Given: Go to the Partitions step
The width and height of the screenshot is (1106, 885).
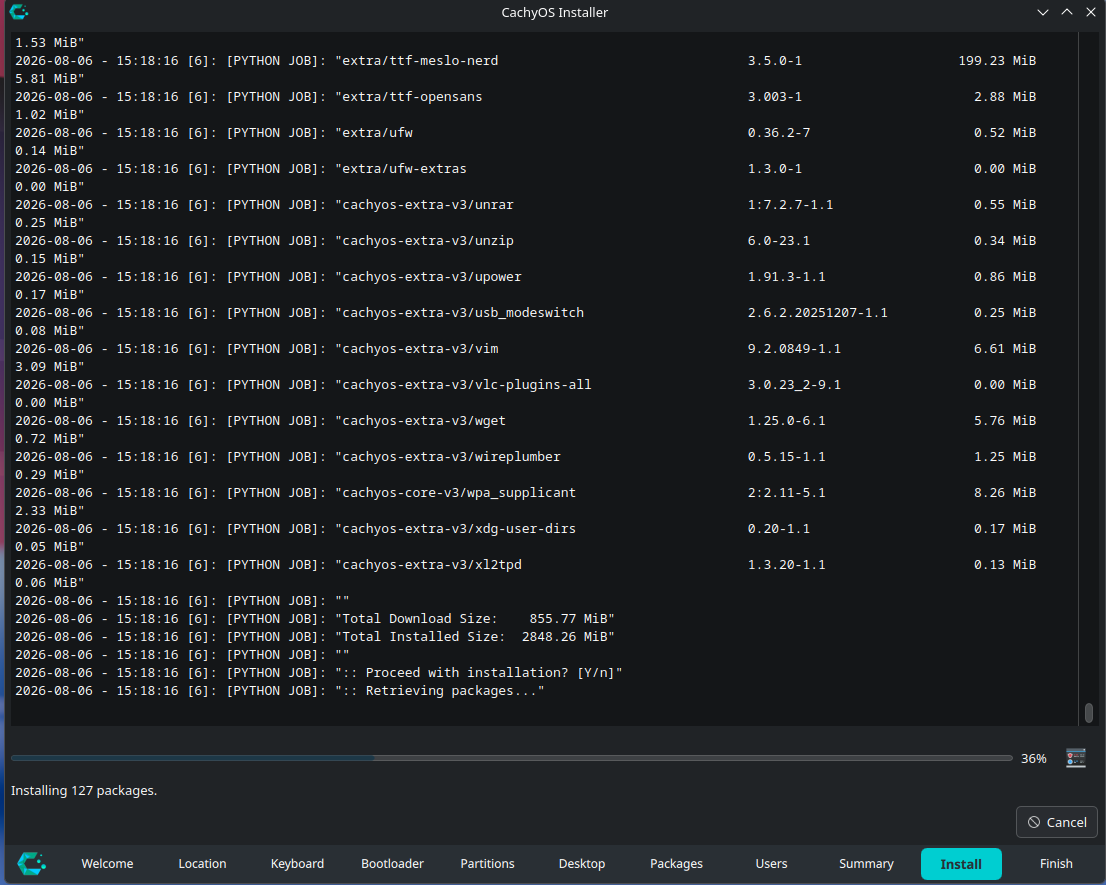Looking at the screenshot, I should tap(487, 863).
